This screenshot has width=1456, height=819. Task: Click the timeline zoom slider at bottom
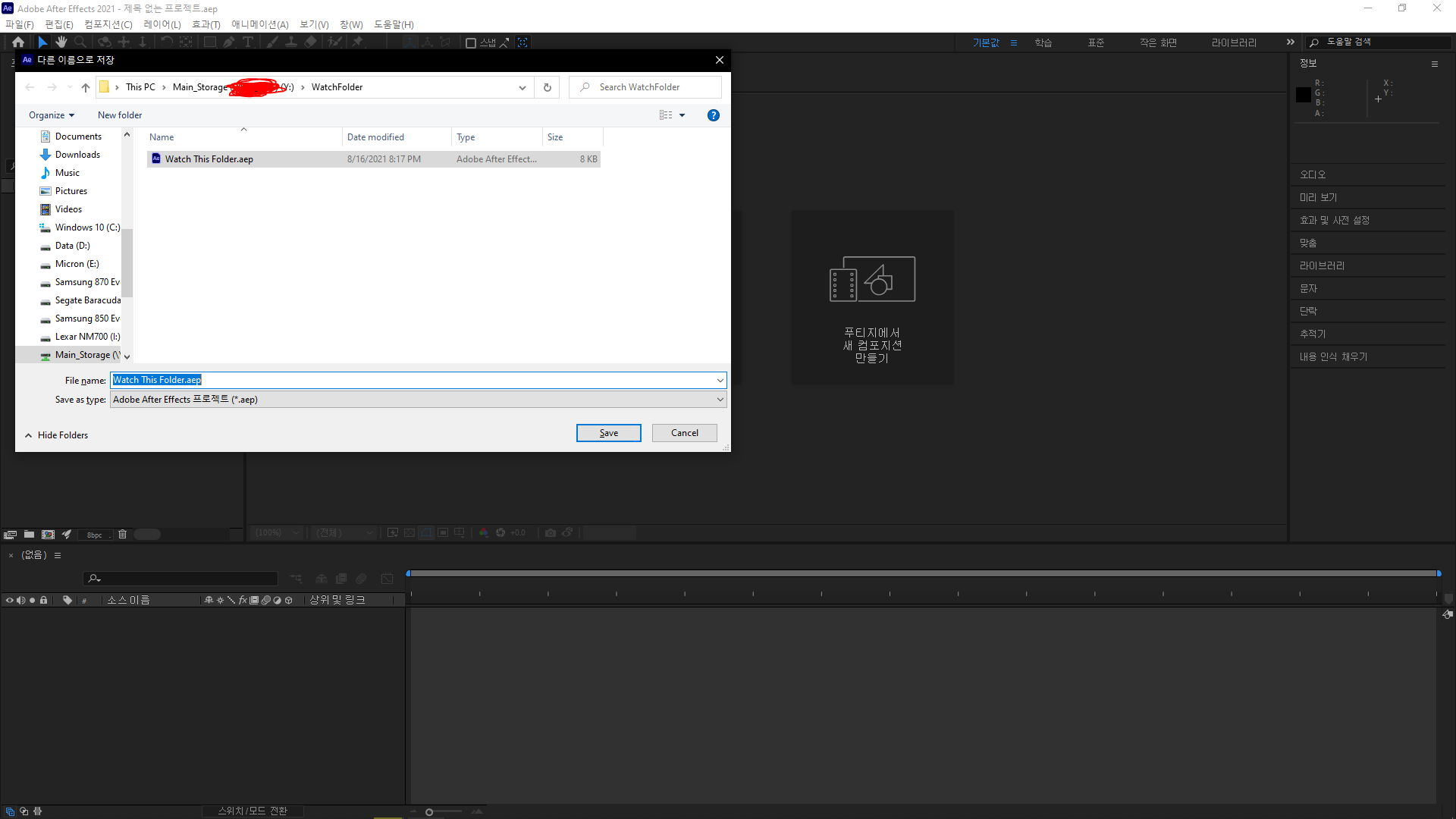click(x=429, y=812)
